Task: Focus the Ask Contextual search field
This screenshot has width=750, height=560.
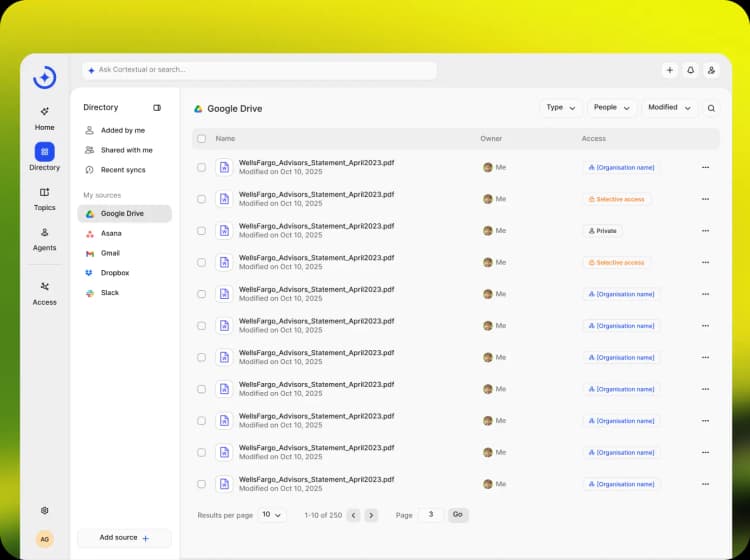Action: tap(259, 70)
